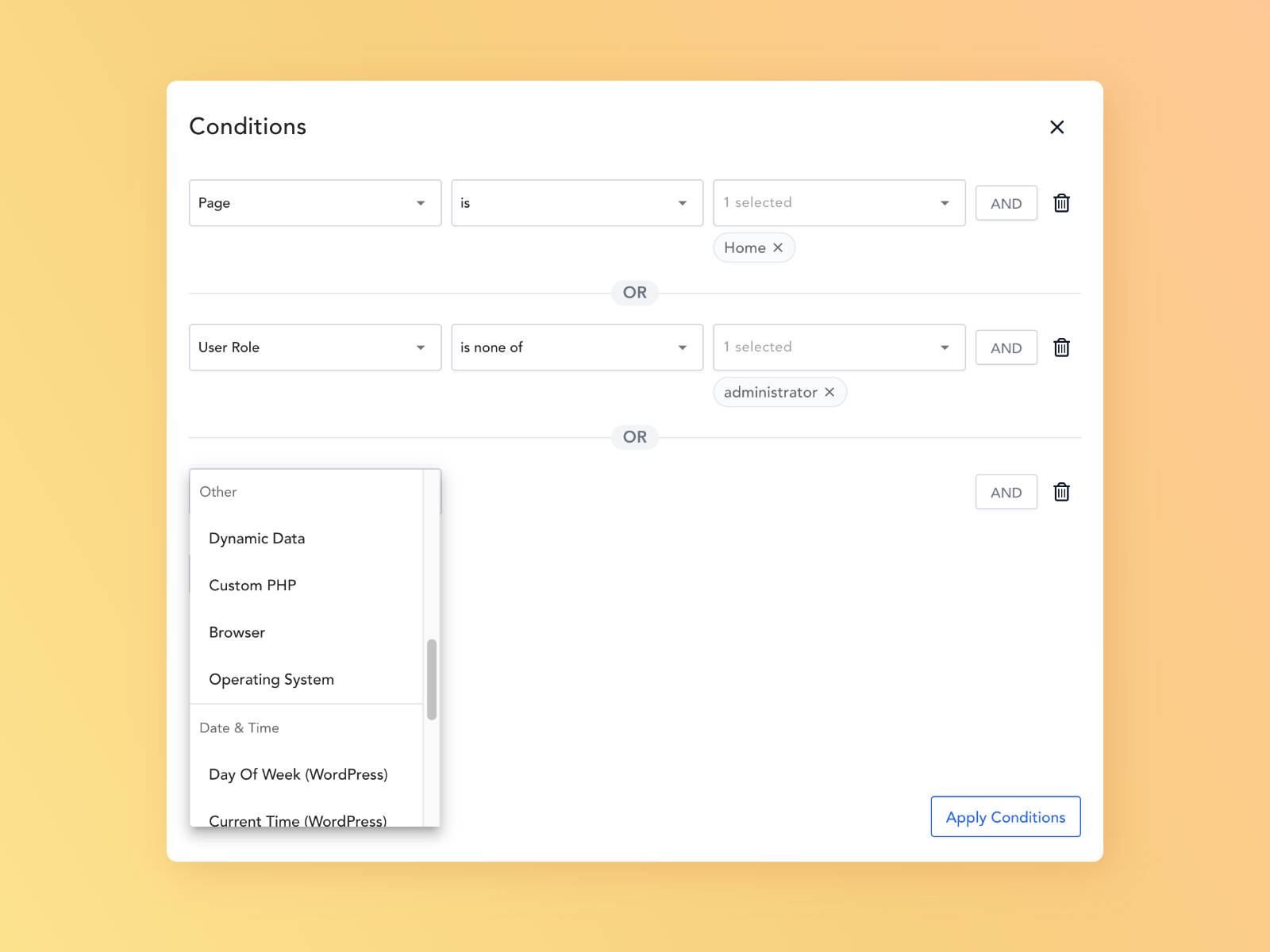Image resolution: width=1270 pixels, height=952 pixels.
Task: Open the User Role row value selector
Action: 839,347
